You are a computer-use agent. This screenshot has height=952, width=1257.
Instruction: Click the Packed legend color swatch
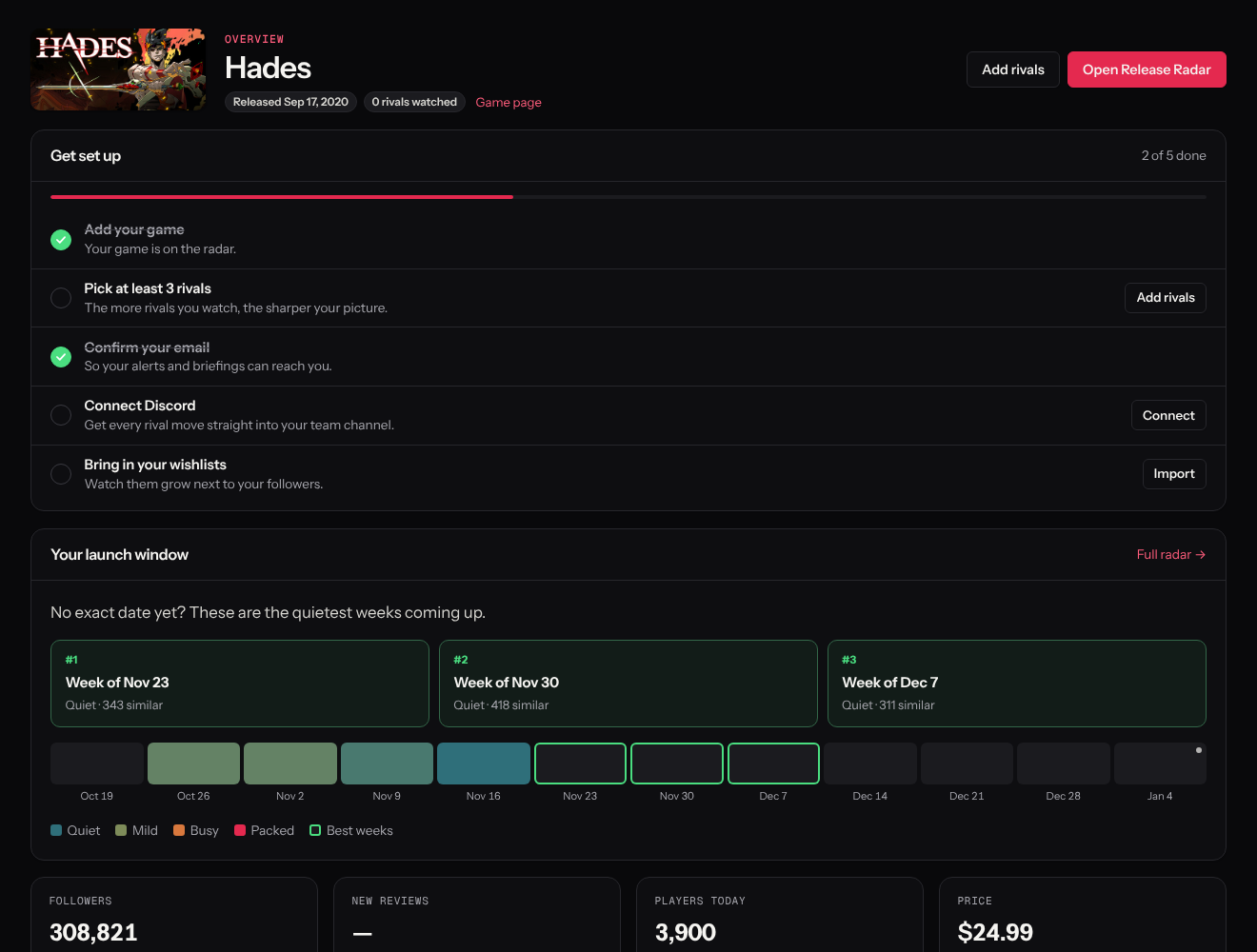point(240,830)
